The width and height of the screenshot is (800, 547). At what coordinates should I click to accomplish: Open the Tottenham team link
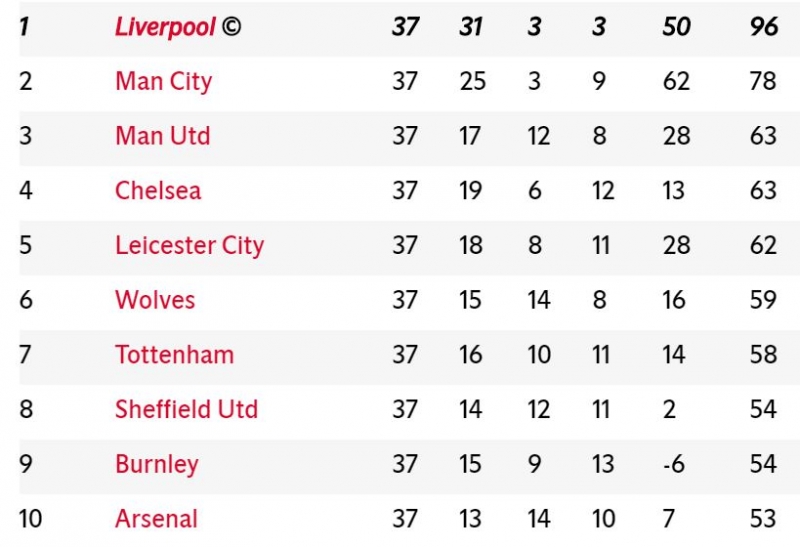[x=174, y=354]
